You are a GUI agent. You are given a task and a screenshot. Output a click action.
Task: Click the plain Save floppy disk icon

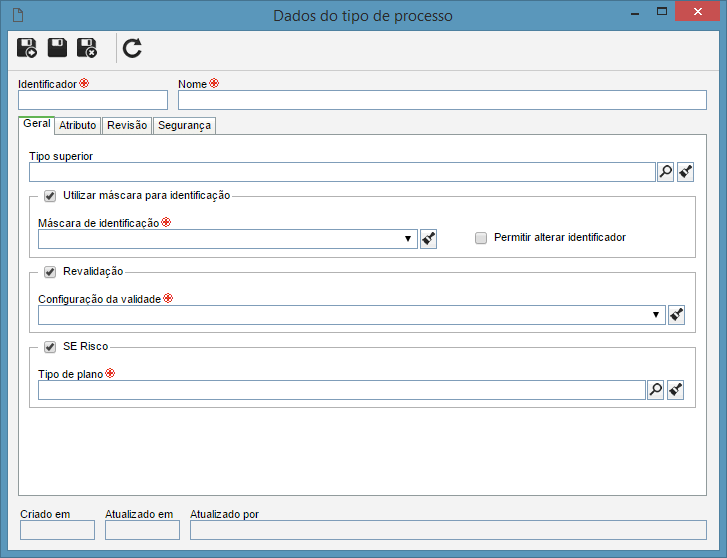click(57, 48)
